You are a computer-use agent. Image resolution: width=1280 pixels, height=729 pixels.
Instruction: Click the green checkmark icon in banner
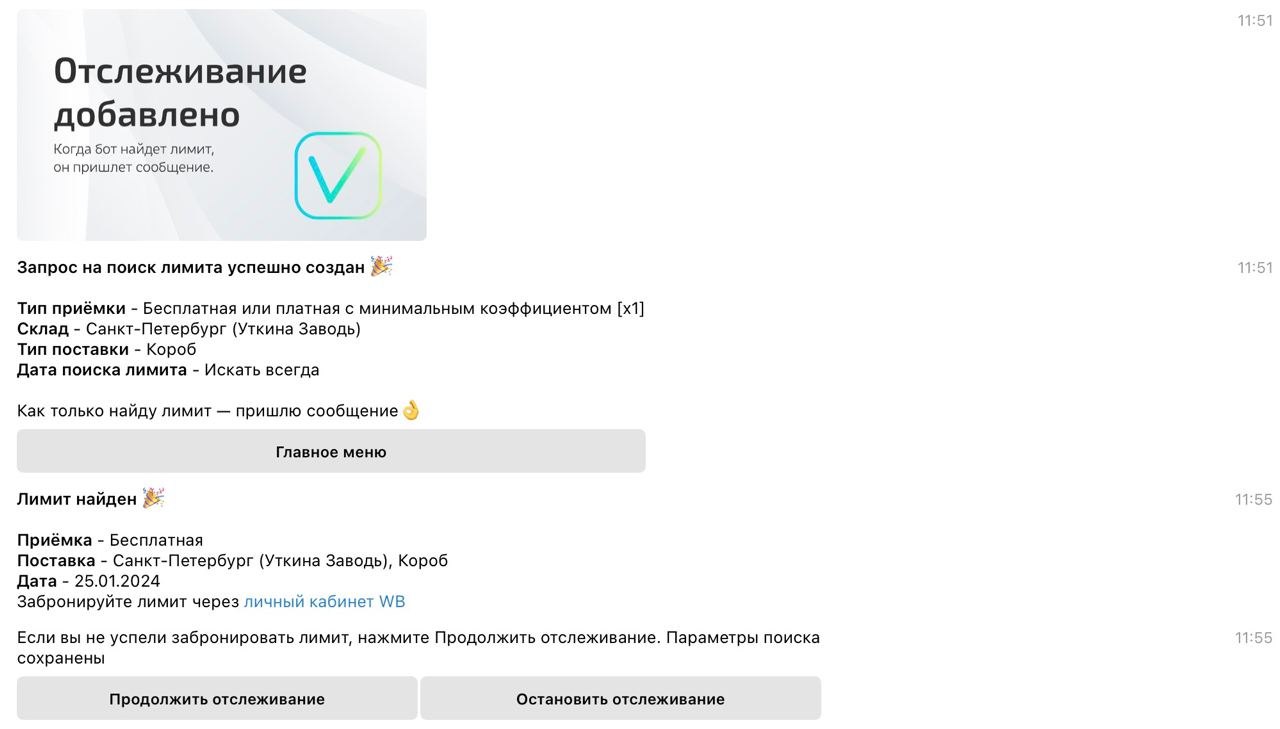[x=338, y=176]
